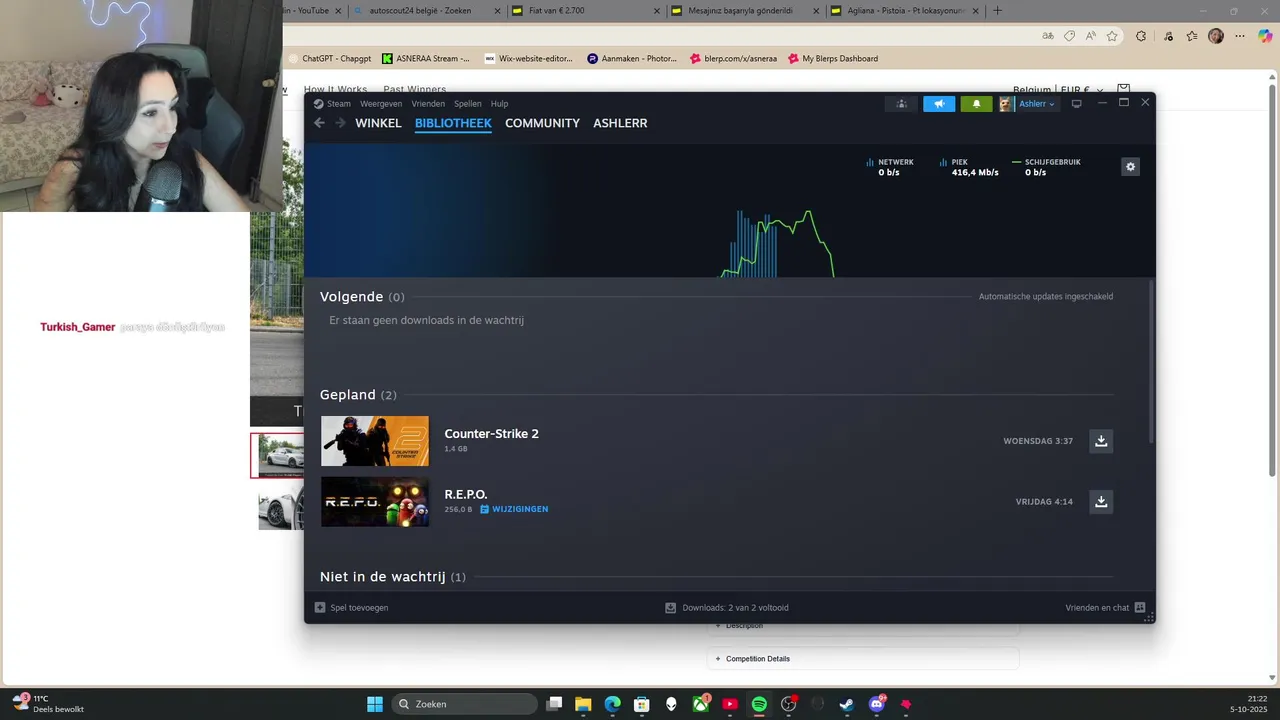Click the Volgende (0) section header
Screen dimensions: 1280x720
(x=362, y=297)
